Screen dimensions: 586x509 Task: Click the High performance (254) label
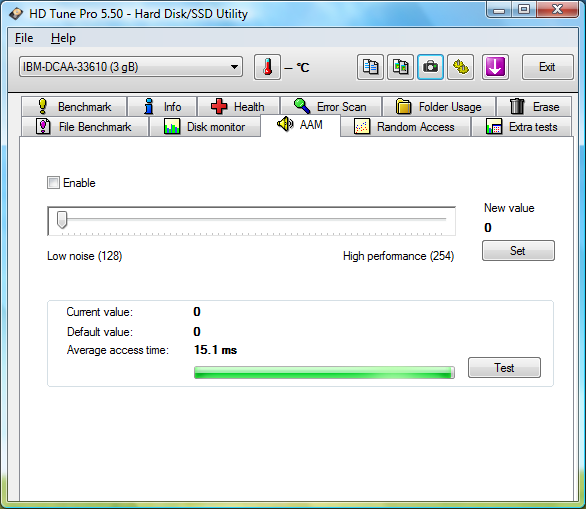click(x=398, y=256)
